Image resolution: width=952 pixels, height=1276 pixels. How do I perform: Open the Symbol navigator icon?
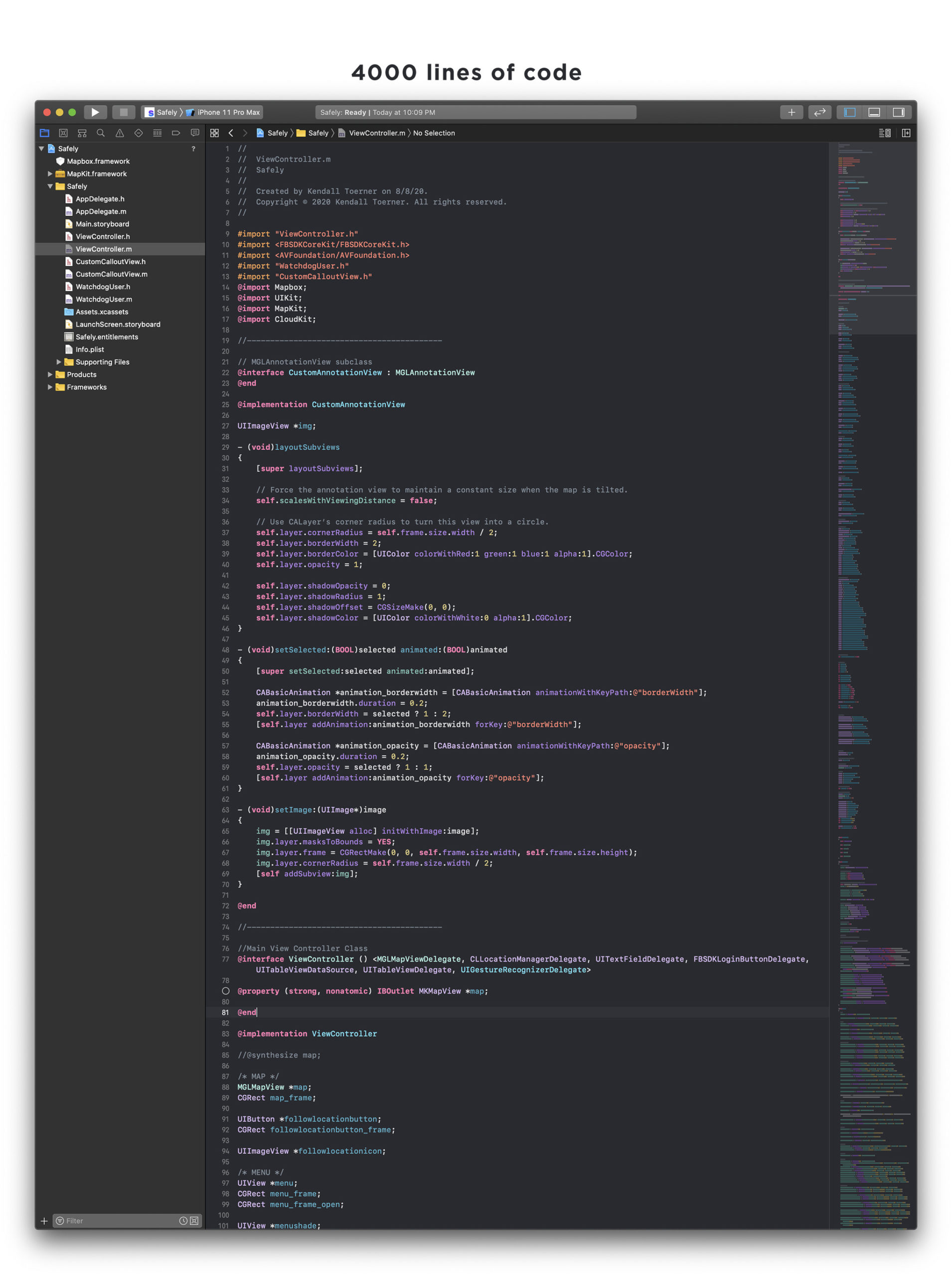click(x=82, y=133)
